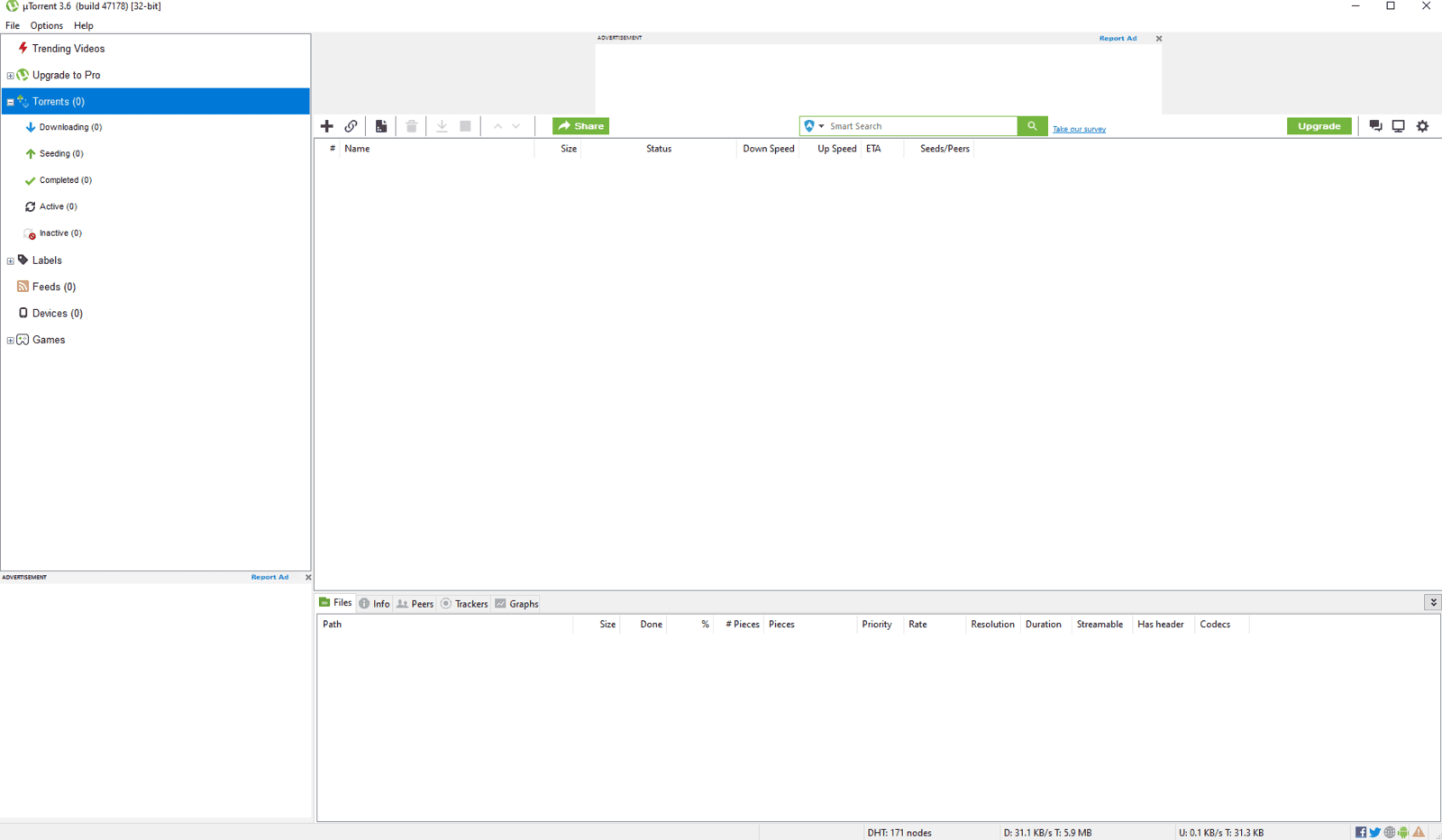The image size is (1442, 840).
Task: Sort torrents by Name column header
Action: click(437, 149)
